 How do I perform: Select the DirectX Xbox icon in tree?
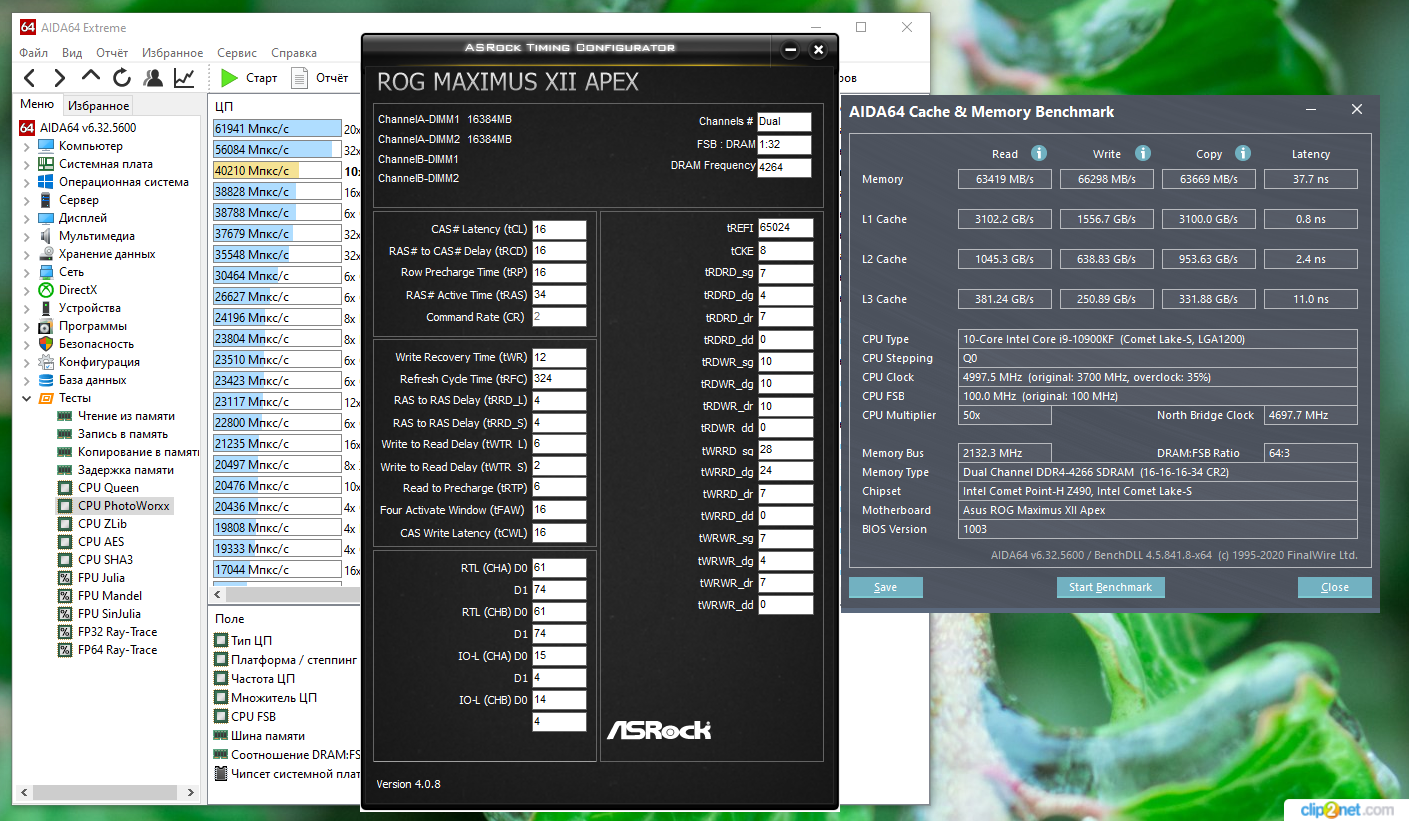click(45, 290)
